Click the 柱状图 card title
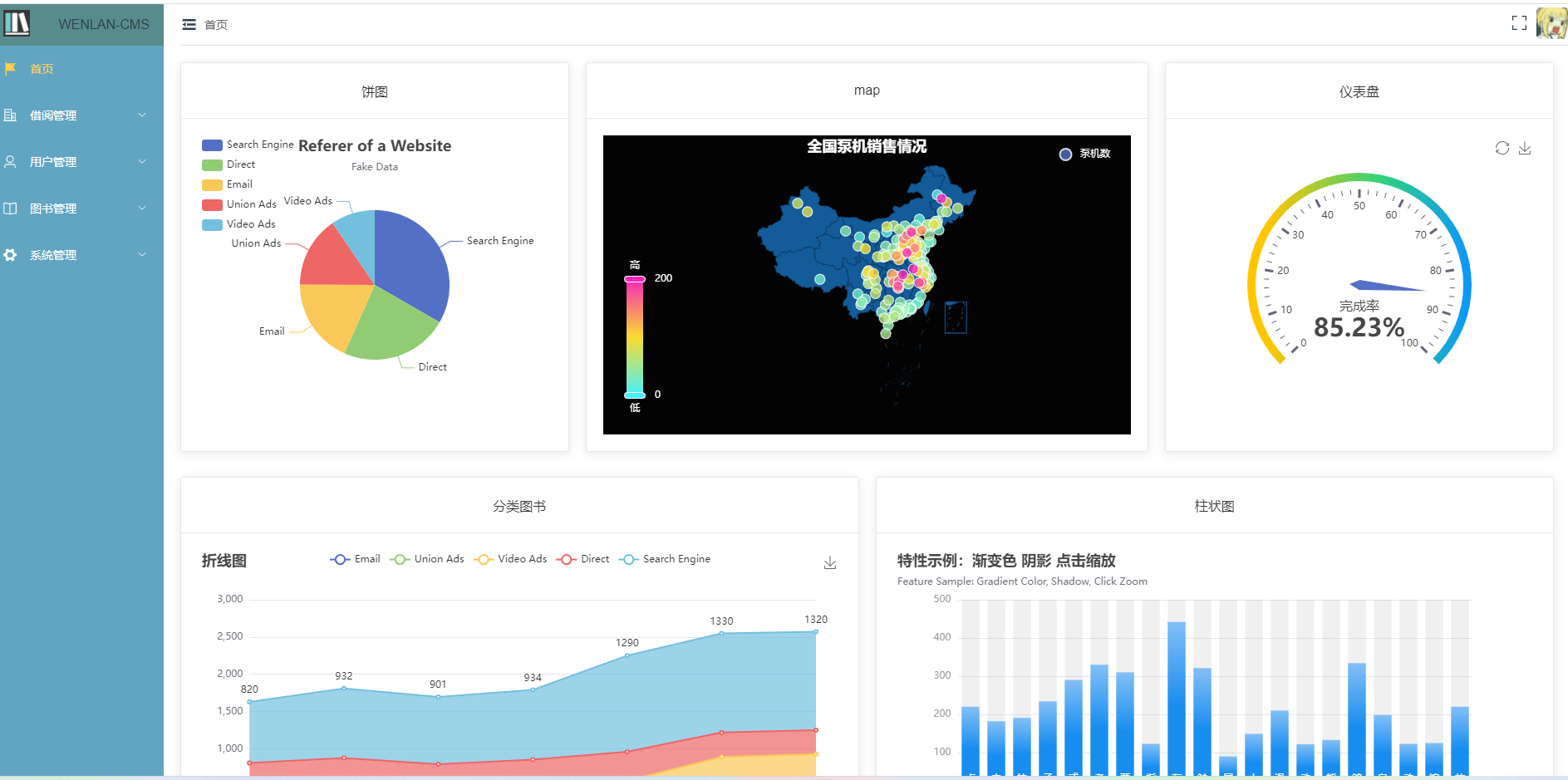Viewport: 1568px width, 780px height. 1215,506
